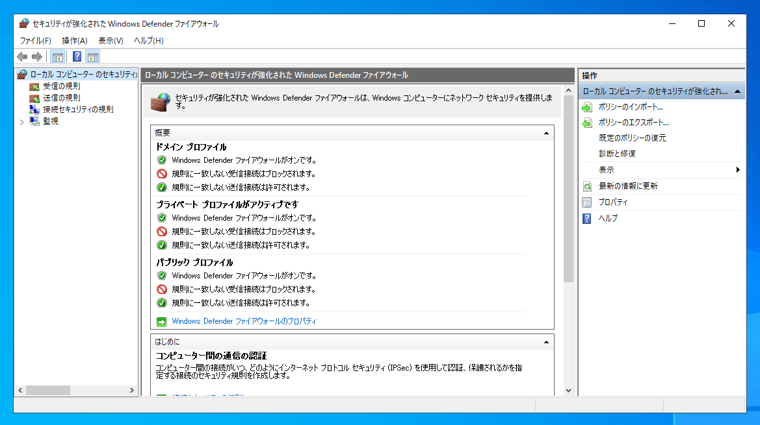Click private profile firewall-on green shield icon
Screen dimensions: 760x425
tap(162, 218)
